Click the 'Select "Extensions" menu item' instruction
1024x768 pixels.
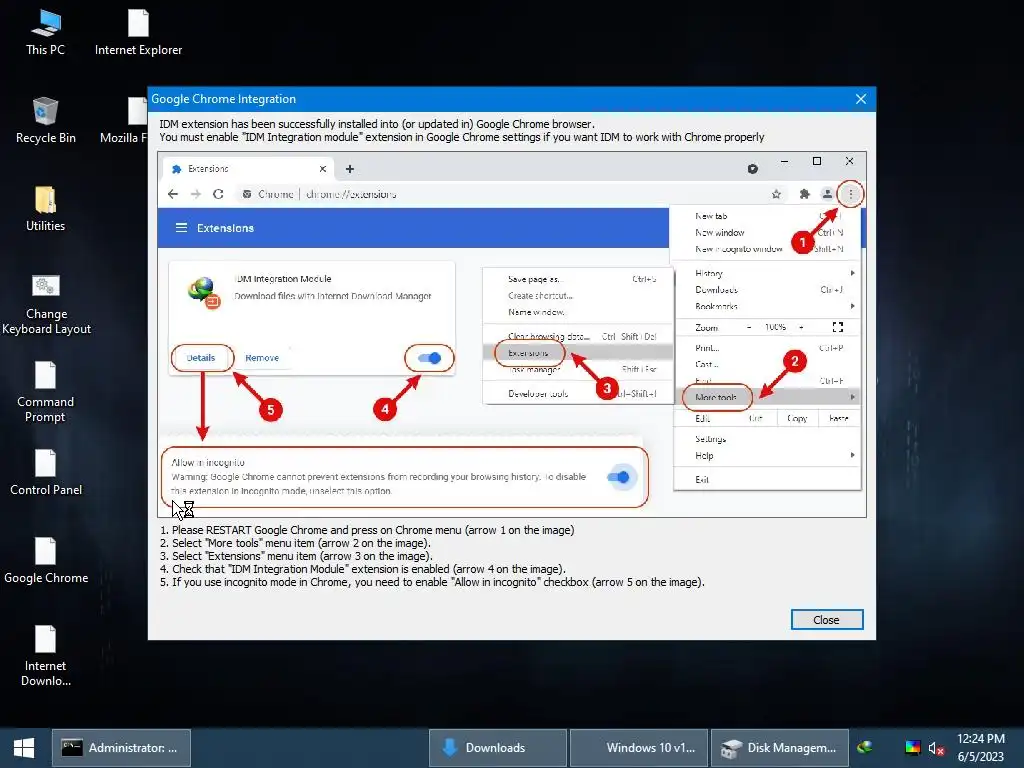tap(296, 556)
